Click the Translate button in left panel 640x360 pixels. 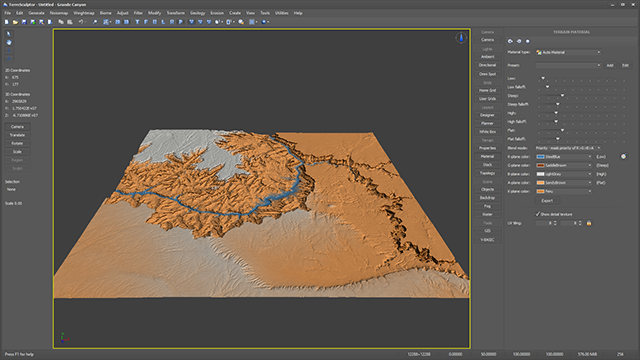click(17, 135)
